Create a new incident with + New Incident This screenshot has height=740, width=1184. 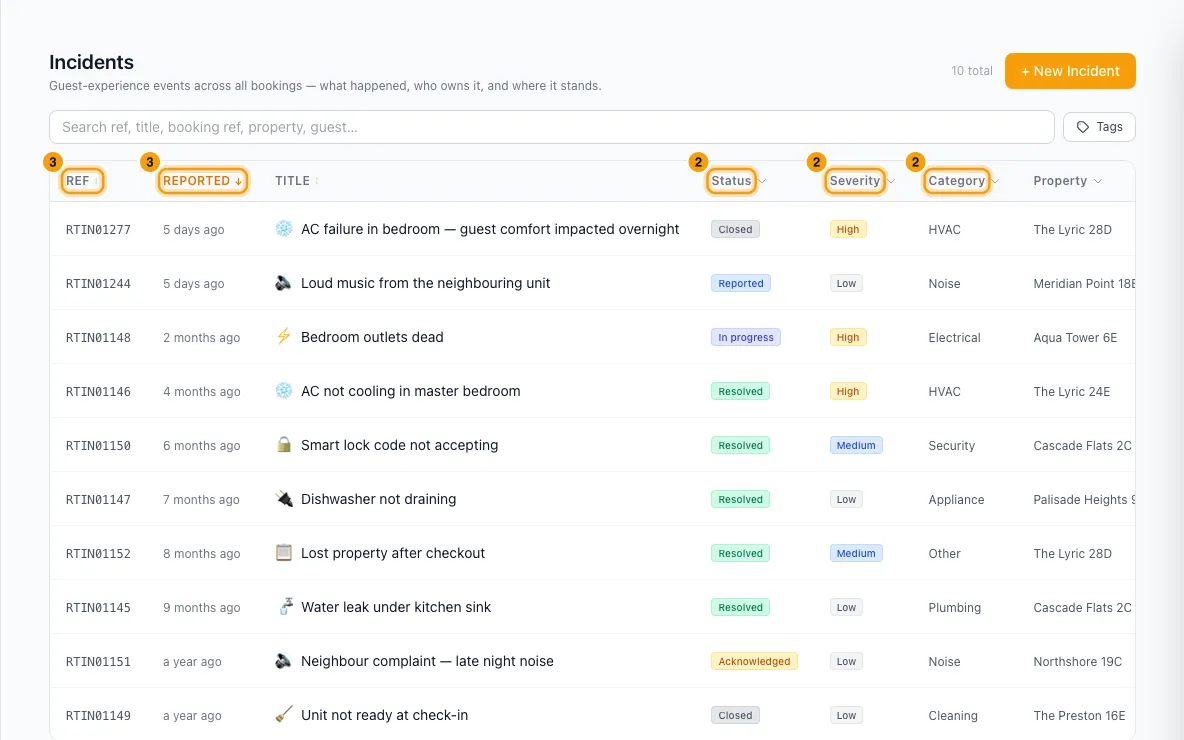(x=1070, y=71)
